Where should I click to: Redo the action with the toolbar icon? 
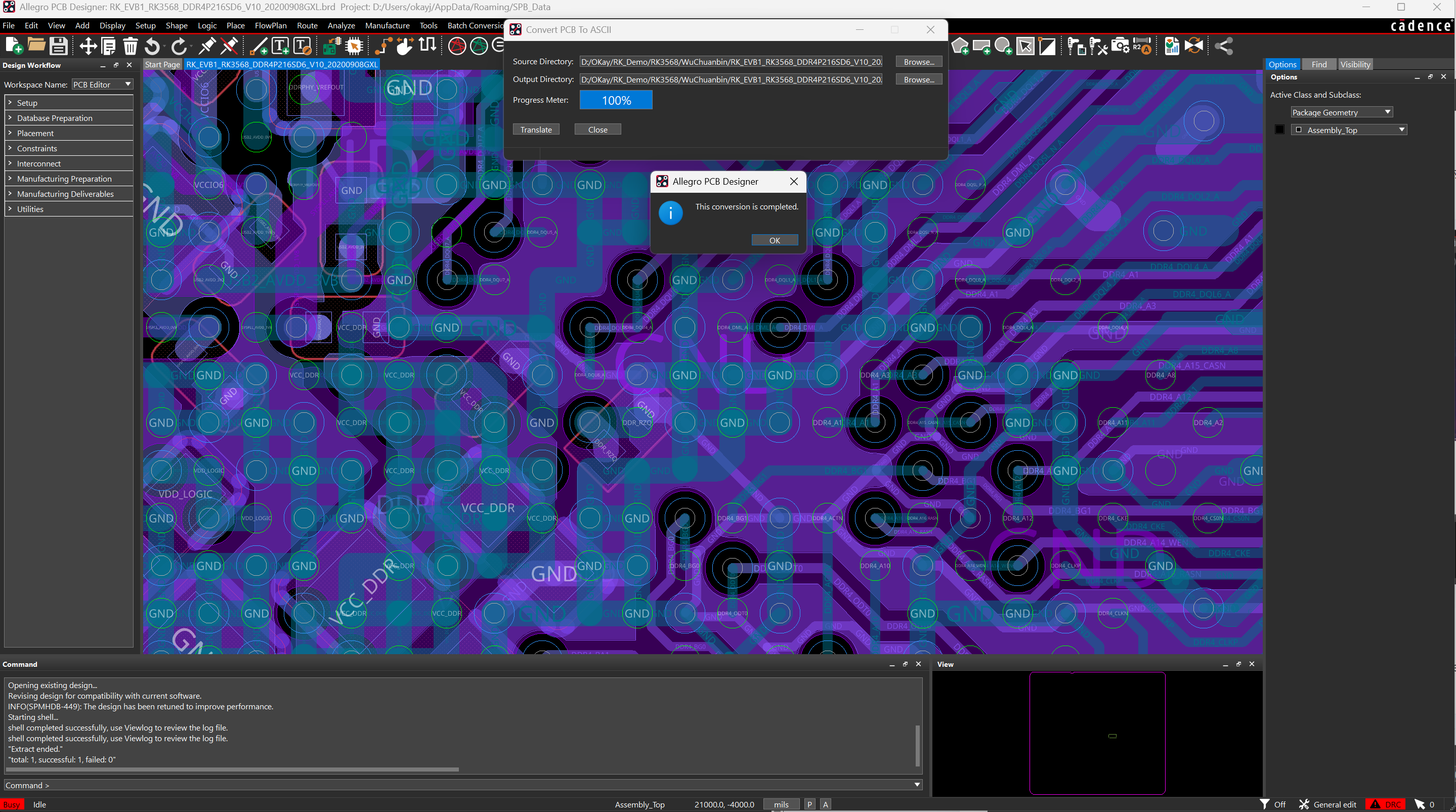click(x=179, y=46)
